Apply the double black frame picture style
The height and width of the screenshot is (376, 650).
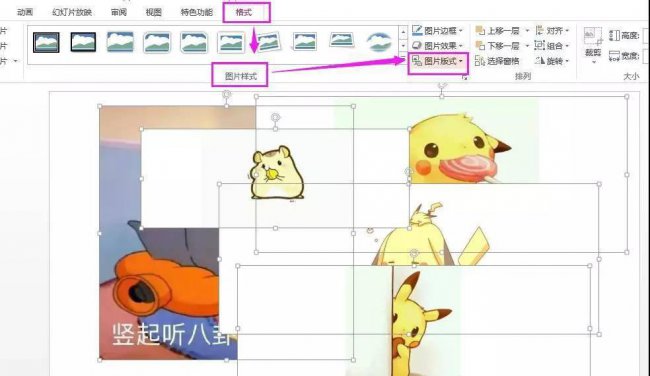tap(46, 42)
